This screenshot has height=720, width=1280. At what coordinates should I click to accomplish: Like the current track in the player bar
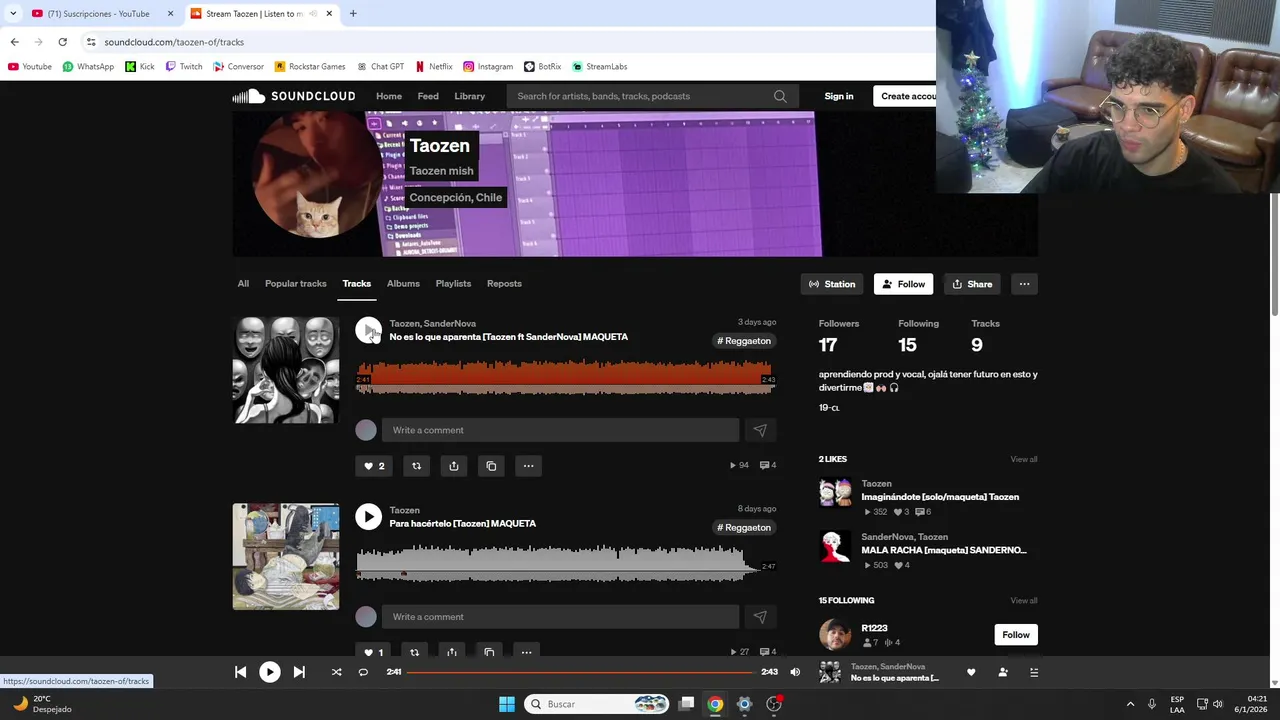(x=971, y=672)
